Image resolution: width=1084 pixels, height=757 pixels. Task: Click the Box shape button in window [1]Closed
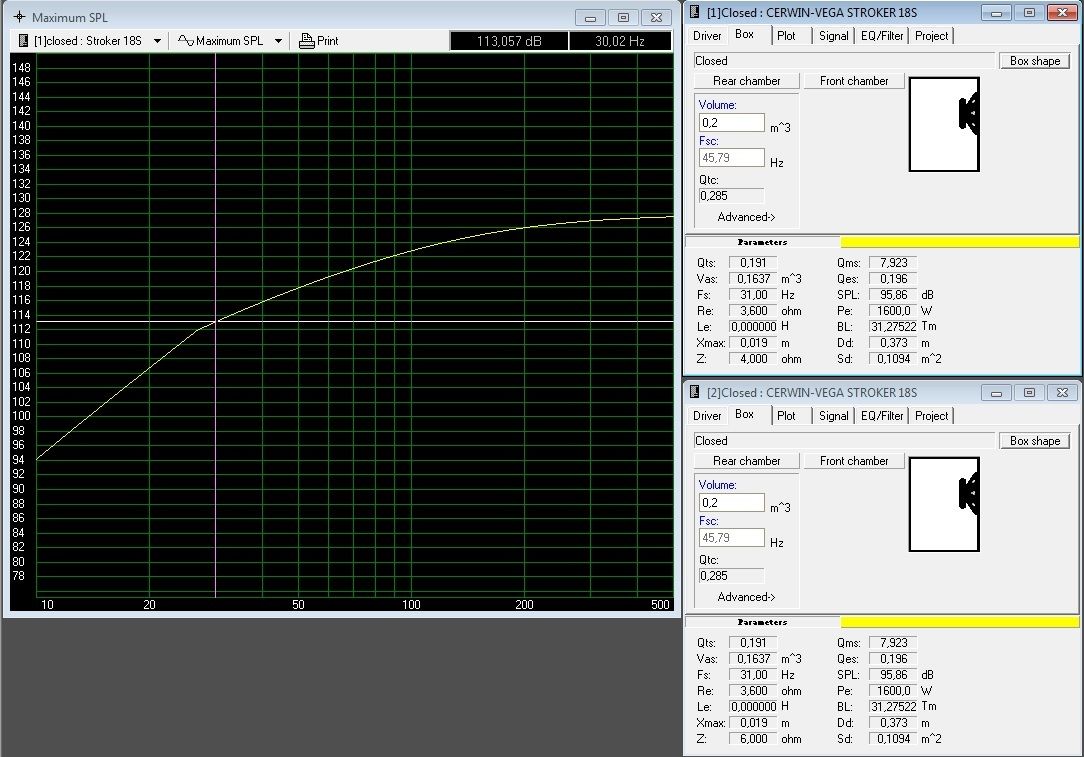pyautogui.click(x=1034, y=61)
